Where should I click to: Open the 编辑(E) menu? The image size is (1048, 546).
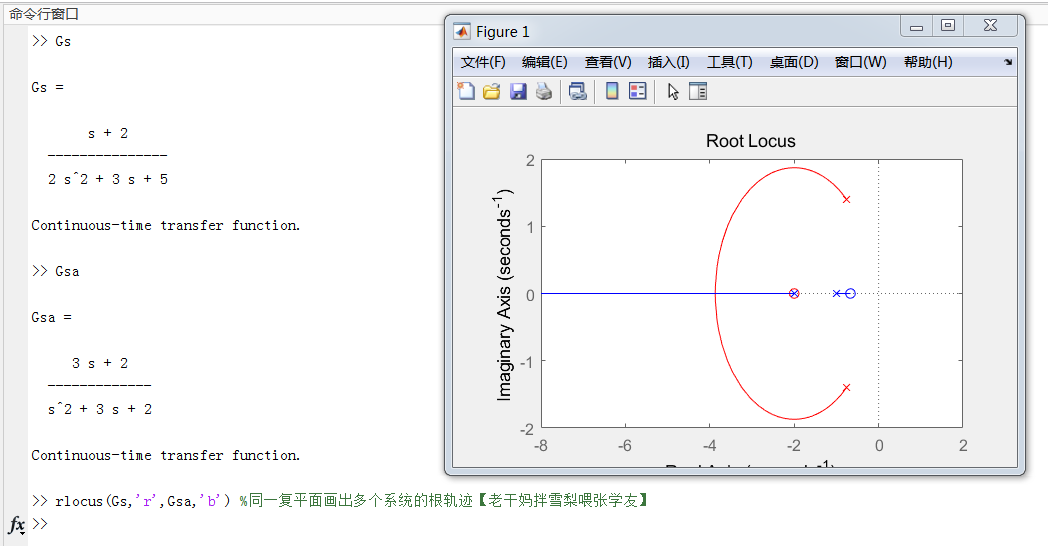(x=545, y=62)
